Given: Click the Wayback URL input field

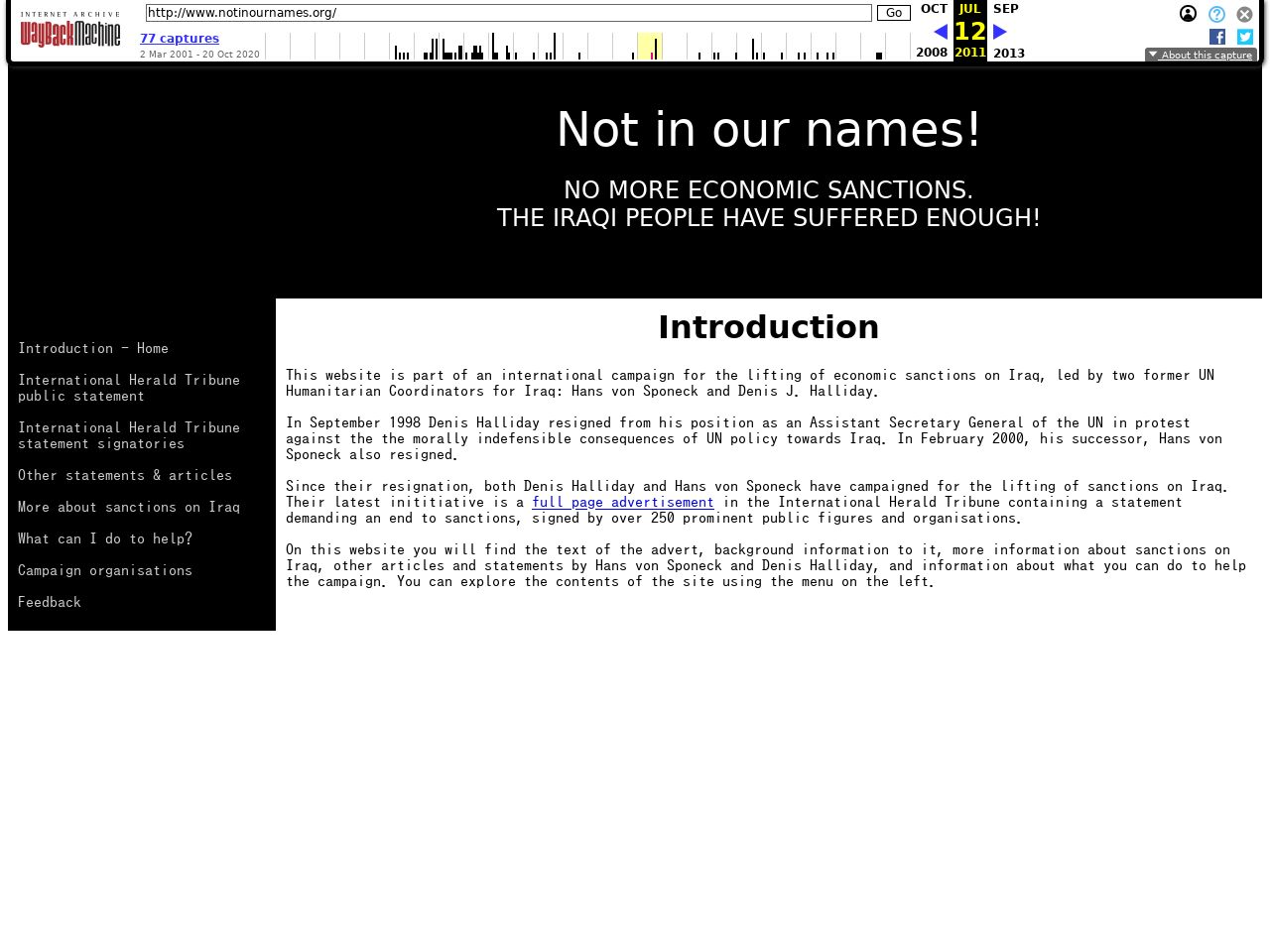Looking at the screenshot, I should [508, 13].
